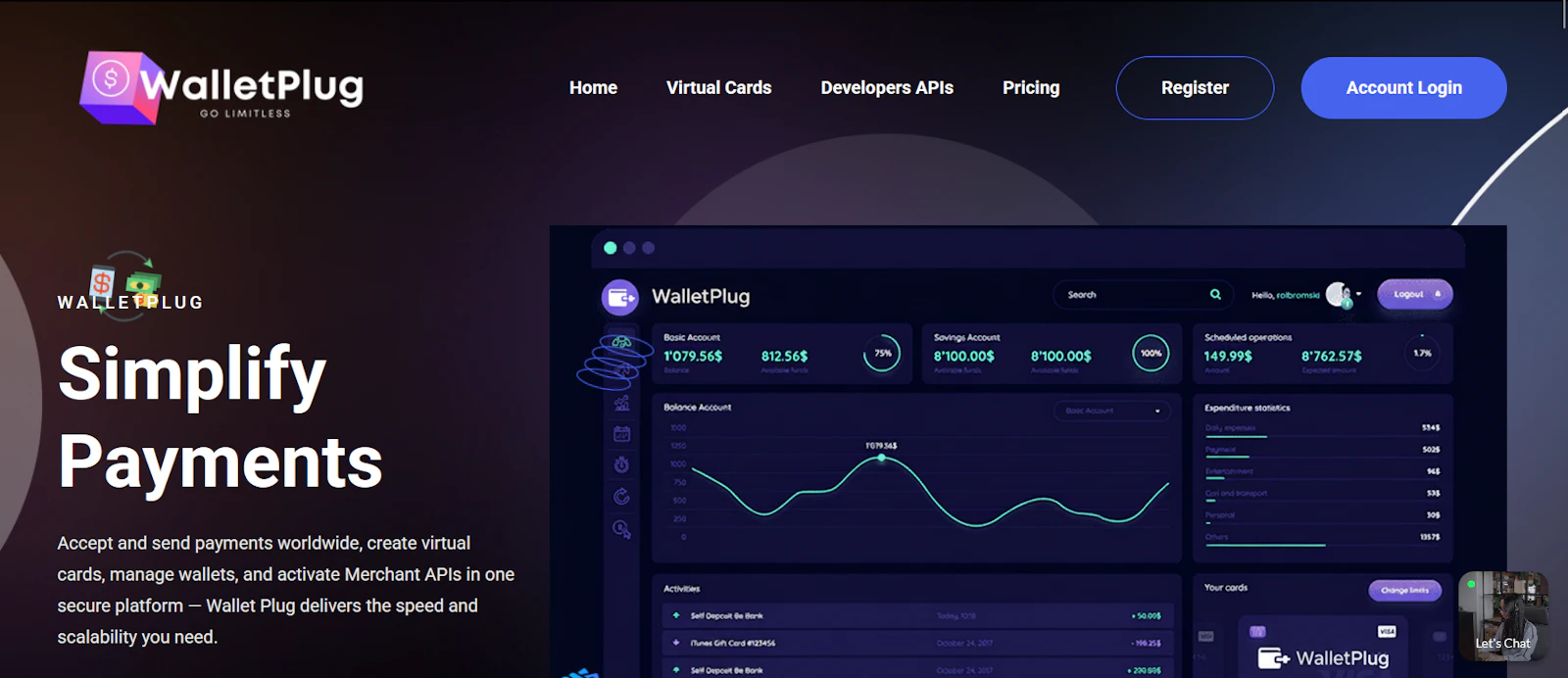The width and height of the screenshot is (1568, 678).
Task: Click the wallet icon on the WalletPlug card
Action: click(1273, 658)
